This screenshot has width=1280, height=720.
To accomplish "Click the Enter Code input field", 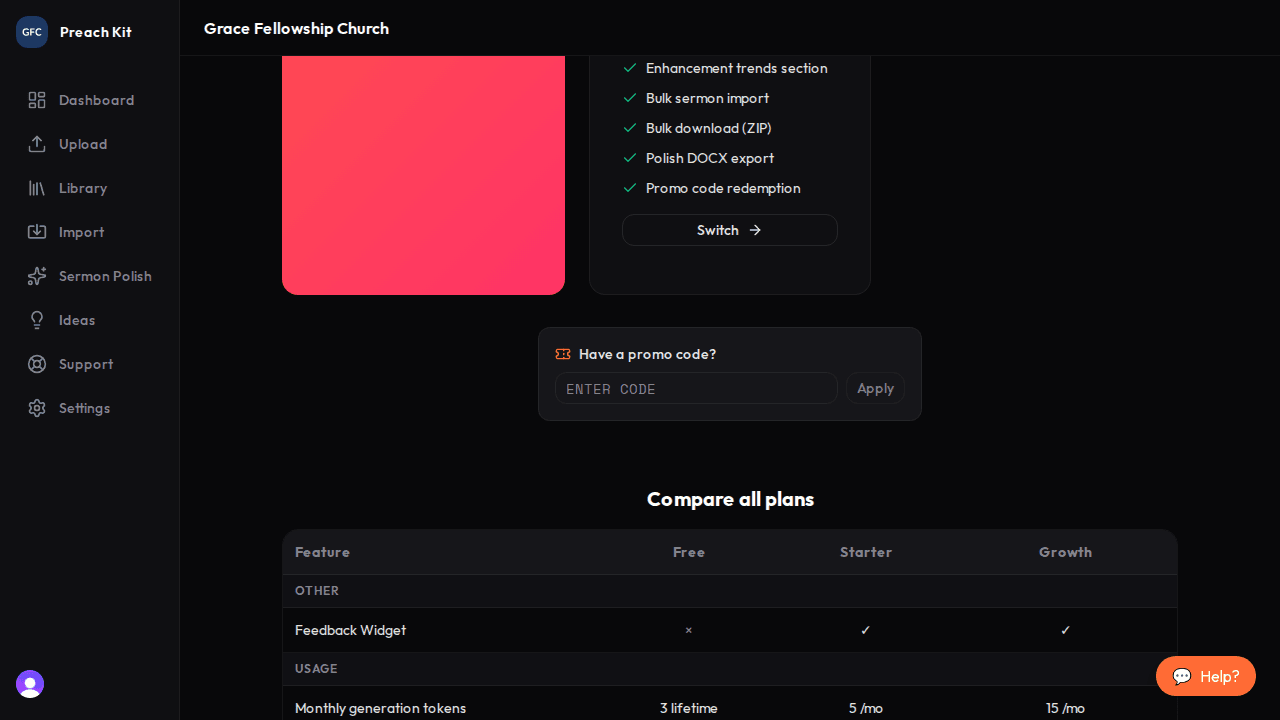I will pos(696,388).
